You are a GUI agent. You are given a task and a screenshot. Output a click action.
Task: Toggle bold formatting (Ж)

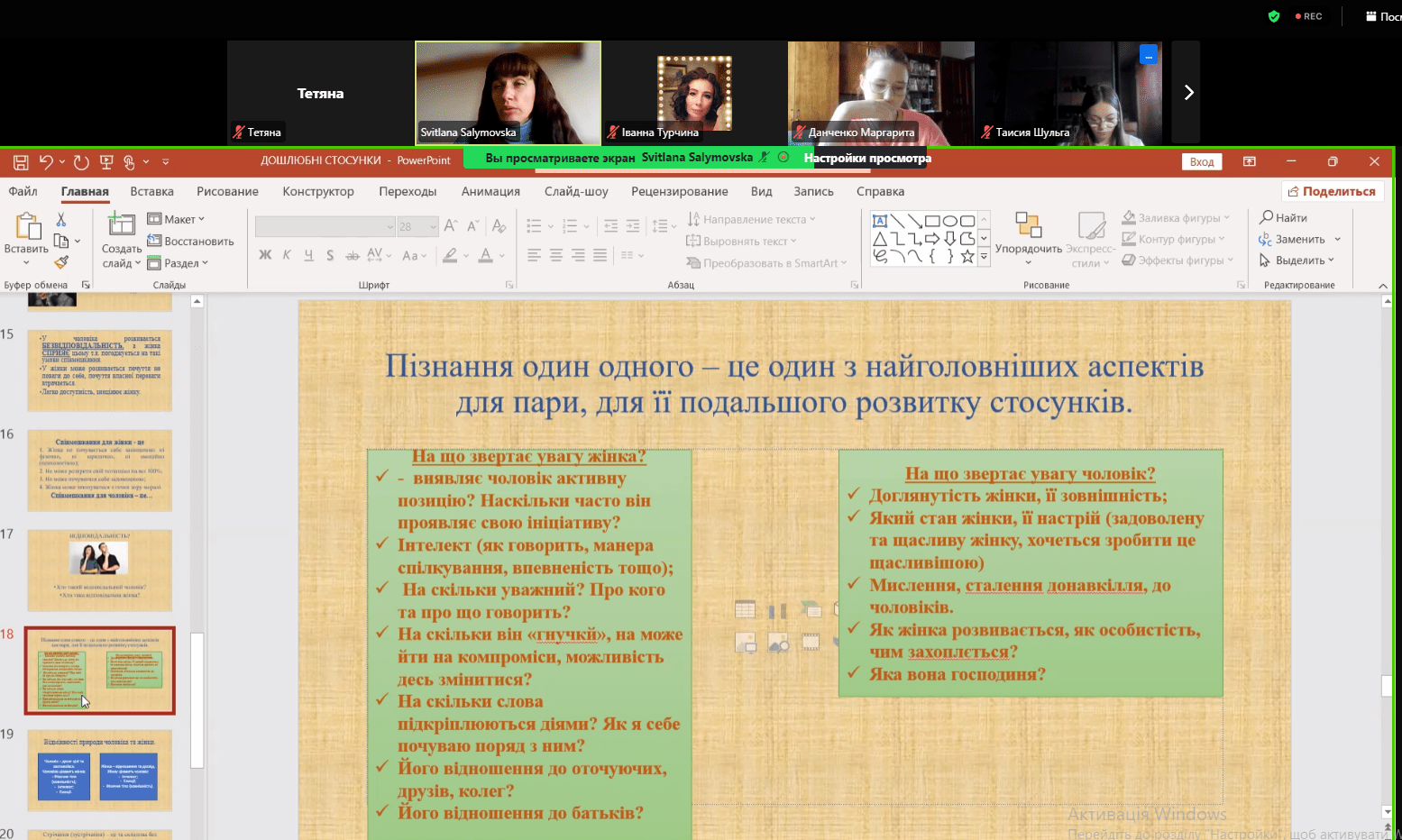point(265,255)
